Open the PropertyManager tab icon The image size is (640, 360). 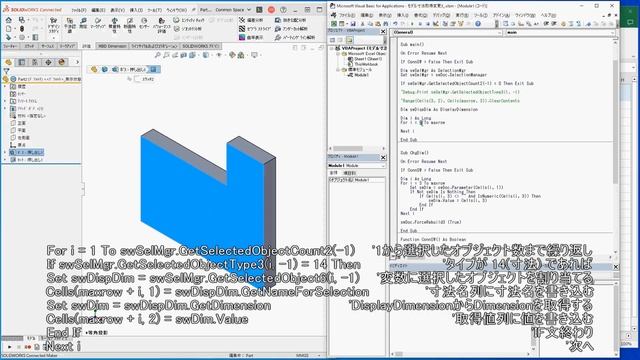click(x=22, y=62)
